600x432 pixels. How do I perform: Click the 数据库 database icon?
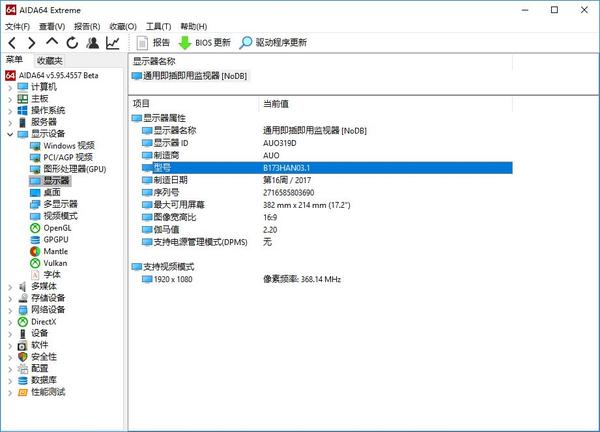pyautogui.click(x=23, y=381)
